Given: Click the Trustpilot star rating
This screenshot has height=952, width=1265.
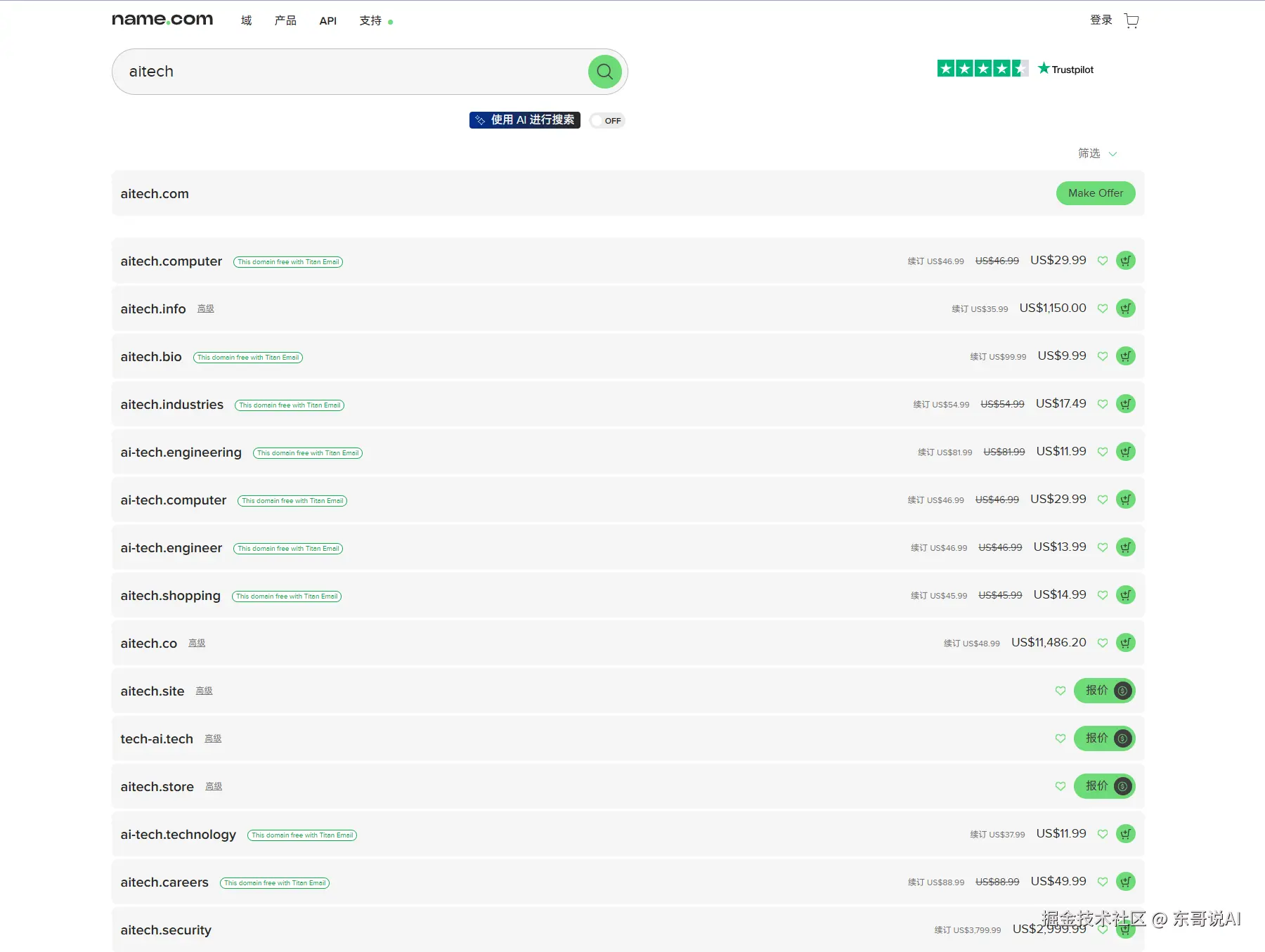Looking at the screenshot, I should [982, 69].
